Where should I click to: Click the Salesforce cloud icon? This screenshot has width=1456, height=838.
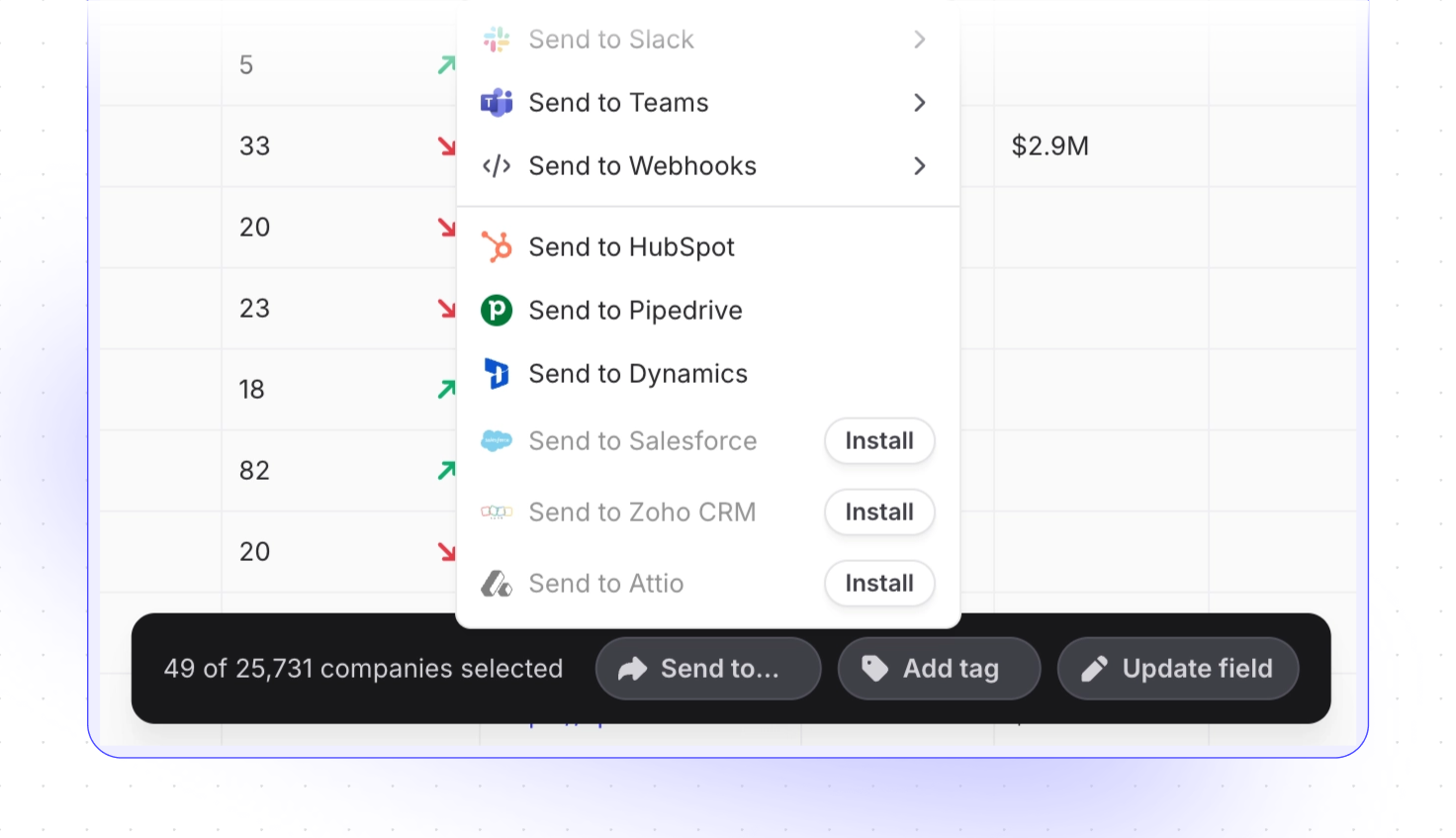coord(497,441)
